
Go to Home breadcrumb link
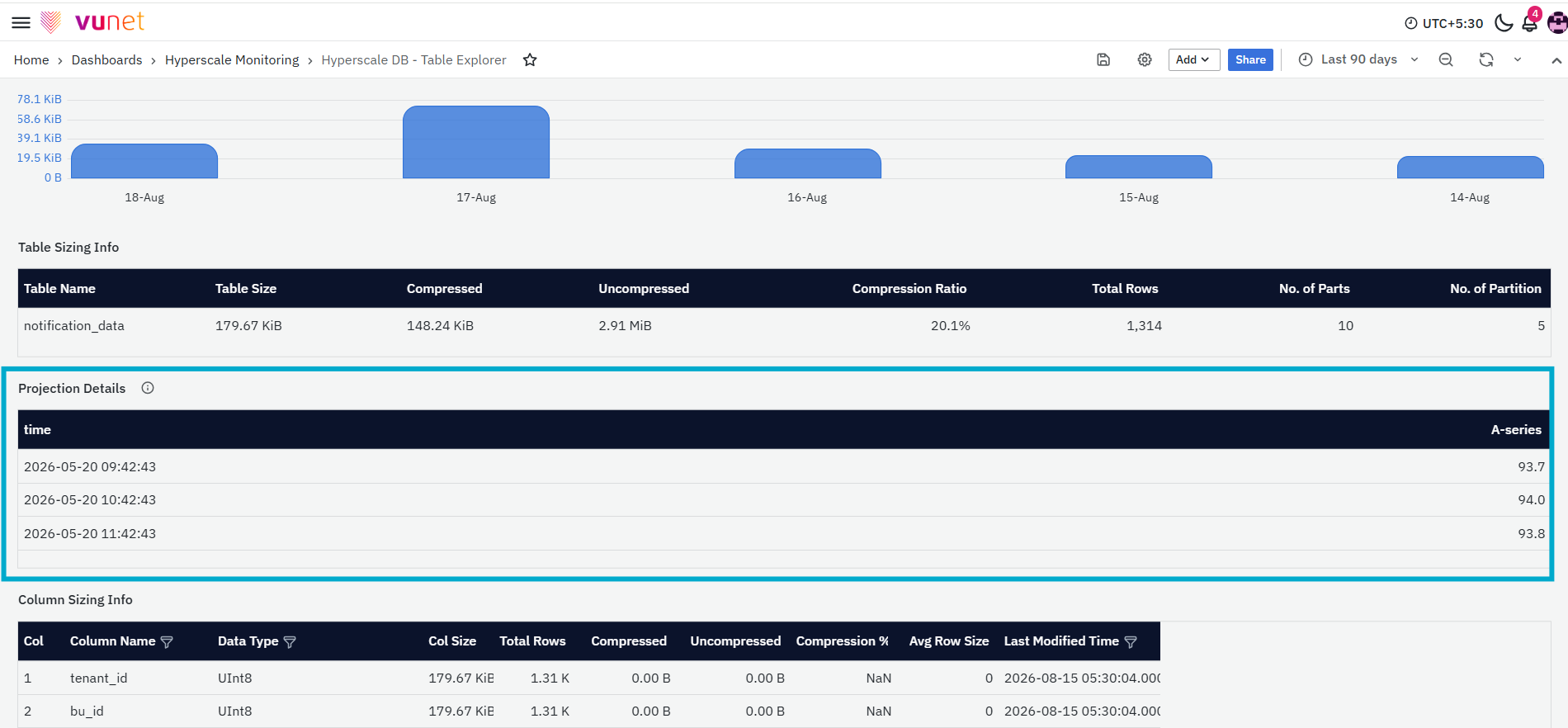click(x=31, y=59)
